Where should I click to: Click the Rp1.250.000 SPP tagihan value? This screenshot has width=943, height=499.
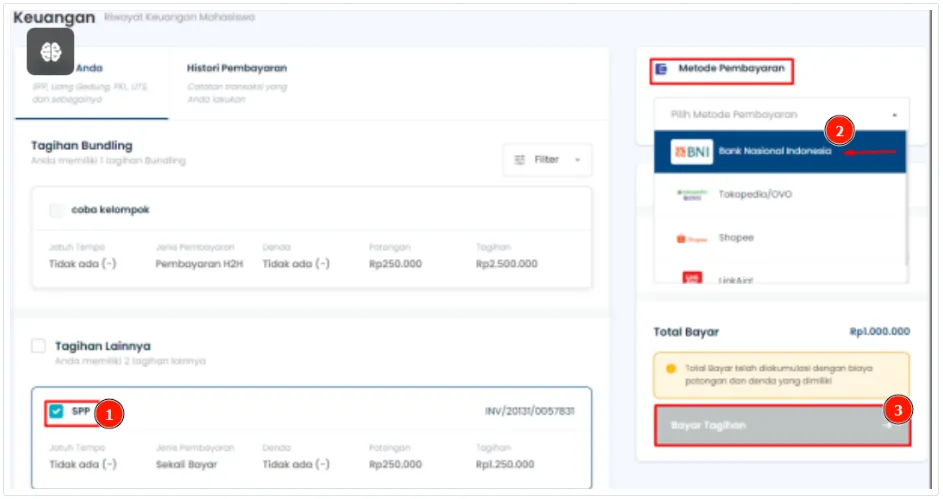(x=505, y=465)
